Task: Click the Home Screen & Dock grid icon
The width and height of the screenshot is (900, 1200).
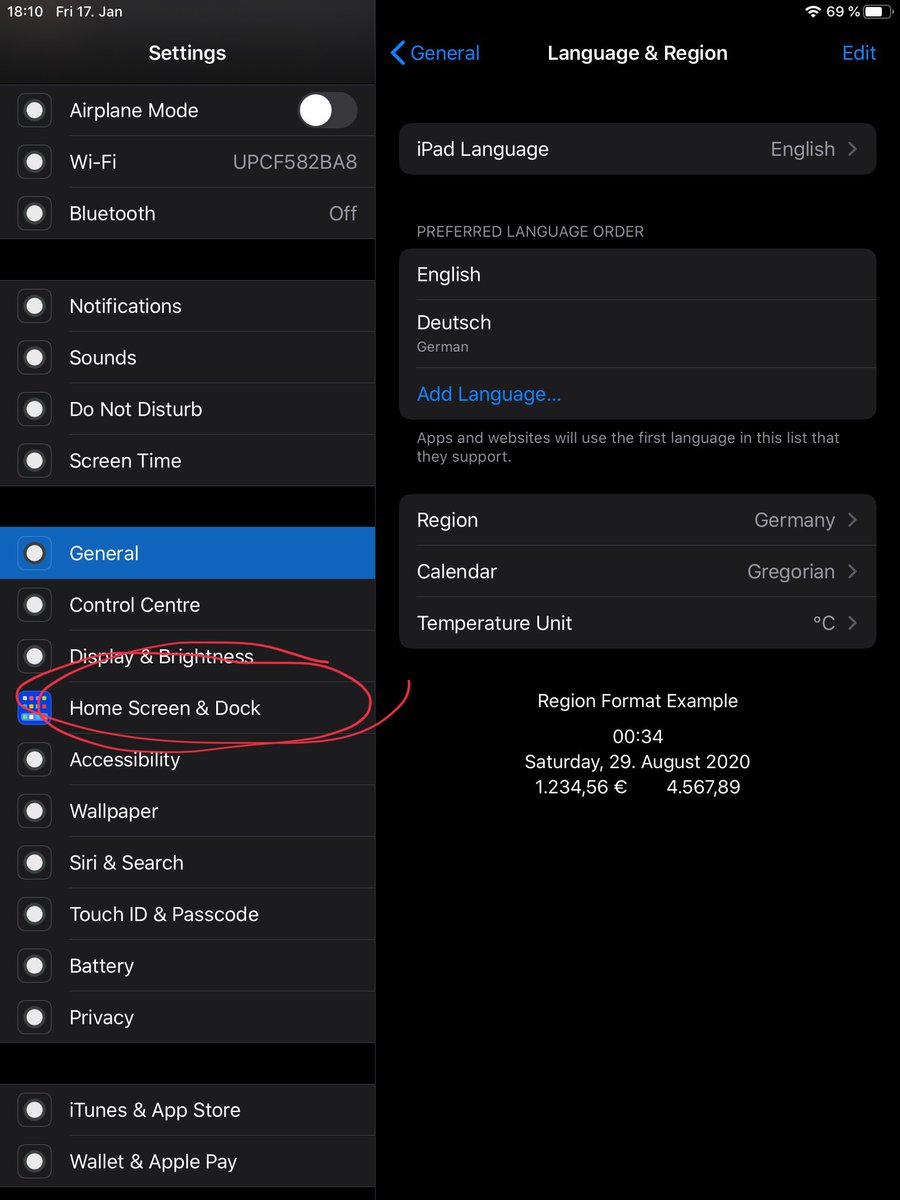Action: tap(35, 708)
